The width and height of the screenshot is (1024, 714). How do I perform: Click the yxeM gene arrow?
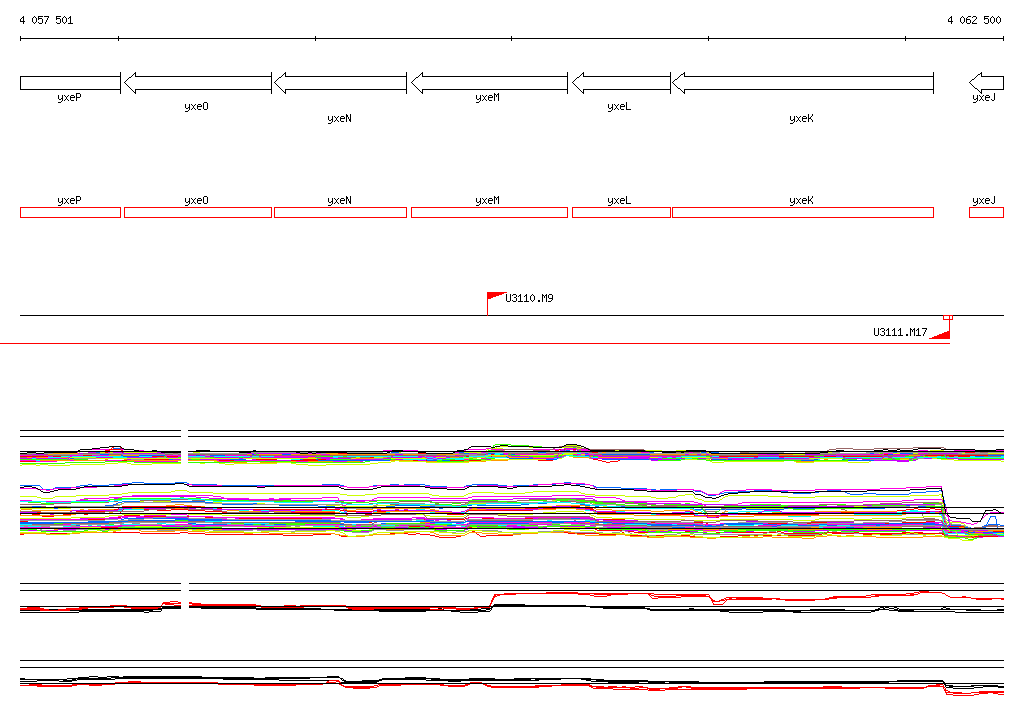point(489,83)
